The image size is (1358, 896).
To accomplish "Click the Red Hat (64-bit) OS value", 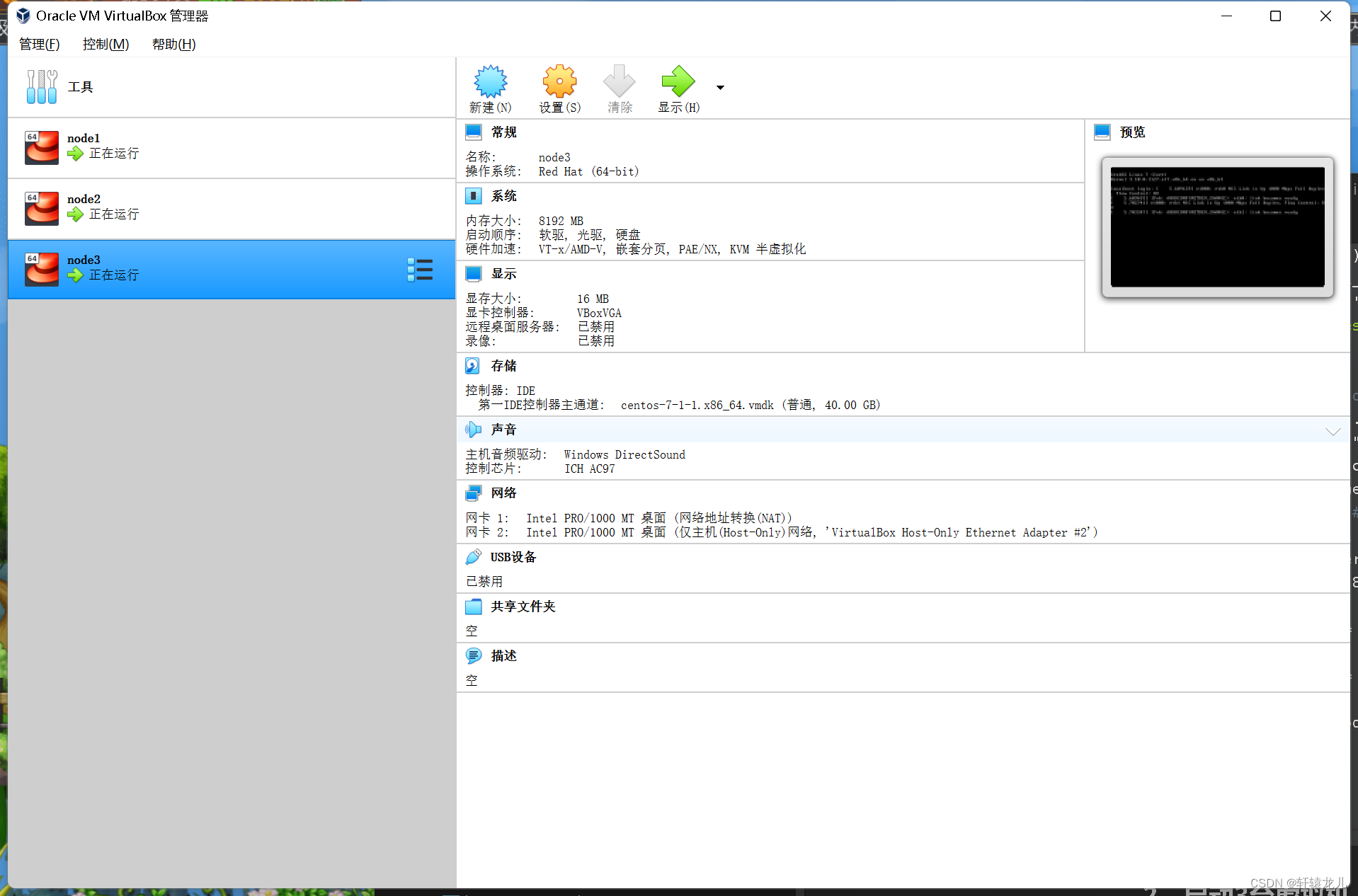I will (588, 172).
